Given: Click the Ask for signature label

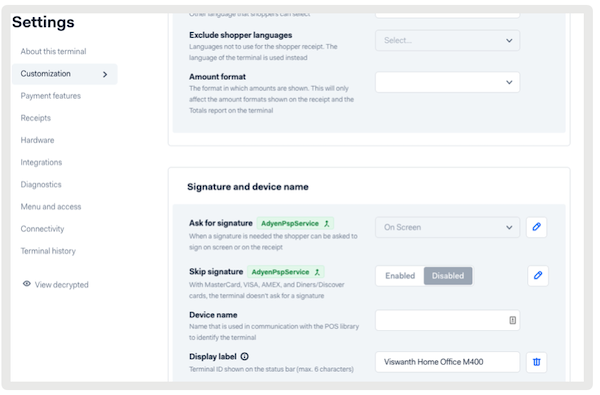Looking at the screenshot, I should tap(221, 223).
